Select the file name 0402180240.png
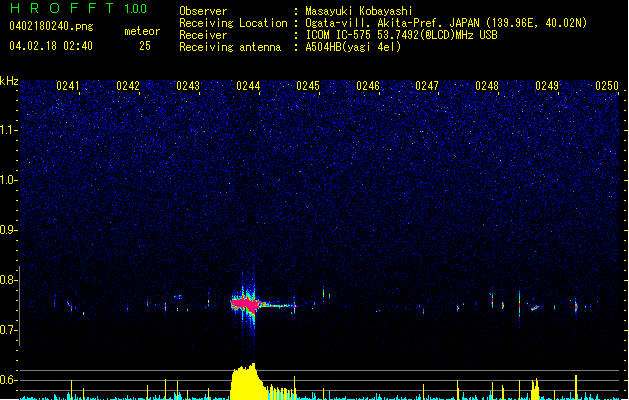This screenshot has width=629, height=400. (x=51, y=27)
